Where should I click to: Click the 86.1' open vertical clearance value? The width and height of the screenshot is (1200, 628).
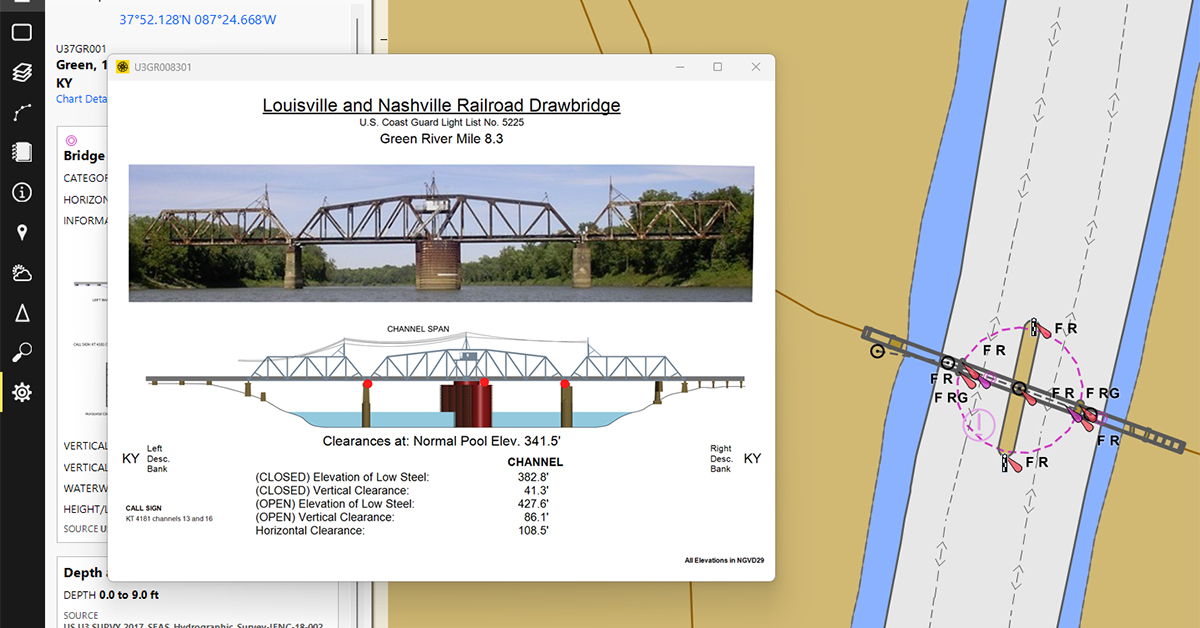(x=536, y=517)
